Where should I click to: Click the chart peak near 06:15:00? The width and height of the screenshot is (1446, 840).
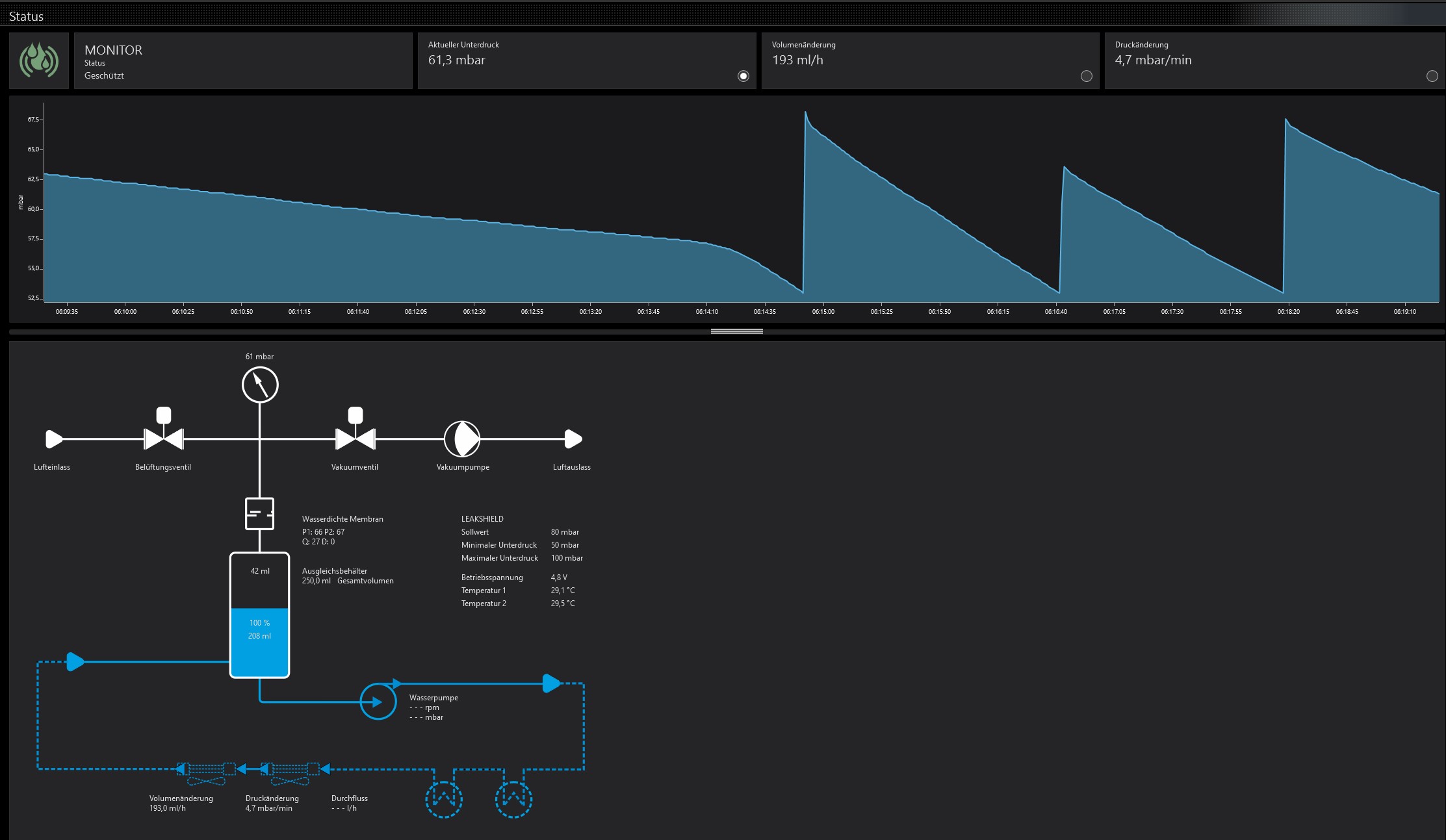(x=805, y=113)
